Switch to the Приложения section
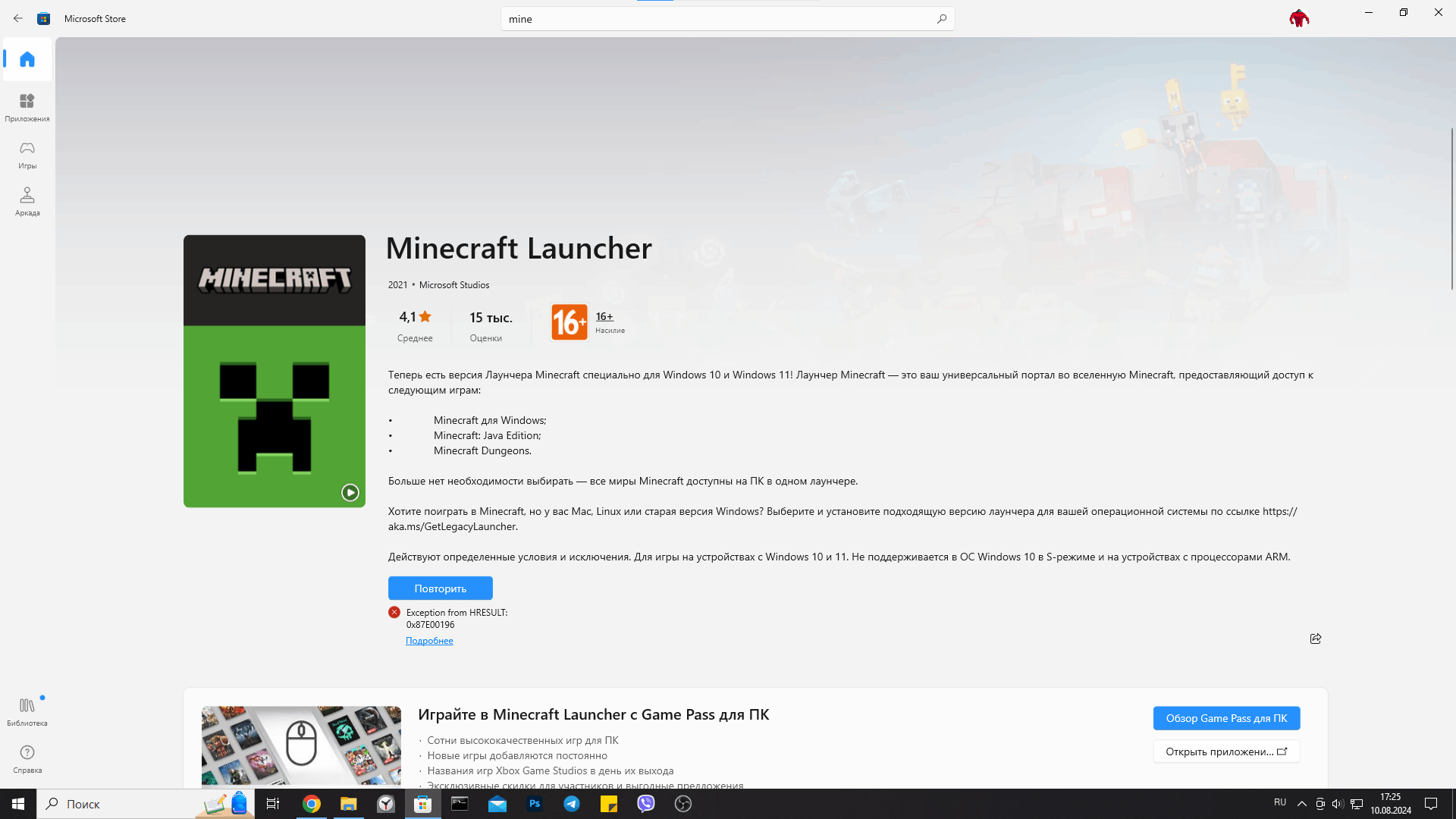Viewport: 1456px width, 819px height. click(27, 106)
